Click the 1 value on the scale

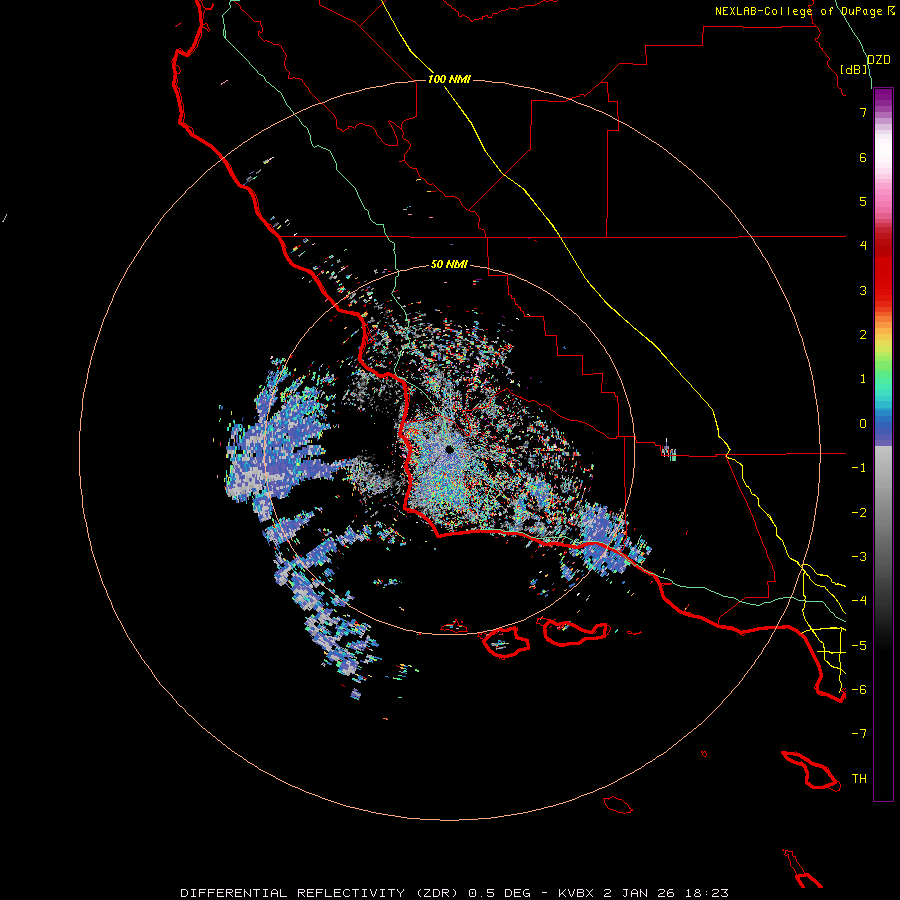pos(863,379)
